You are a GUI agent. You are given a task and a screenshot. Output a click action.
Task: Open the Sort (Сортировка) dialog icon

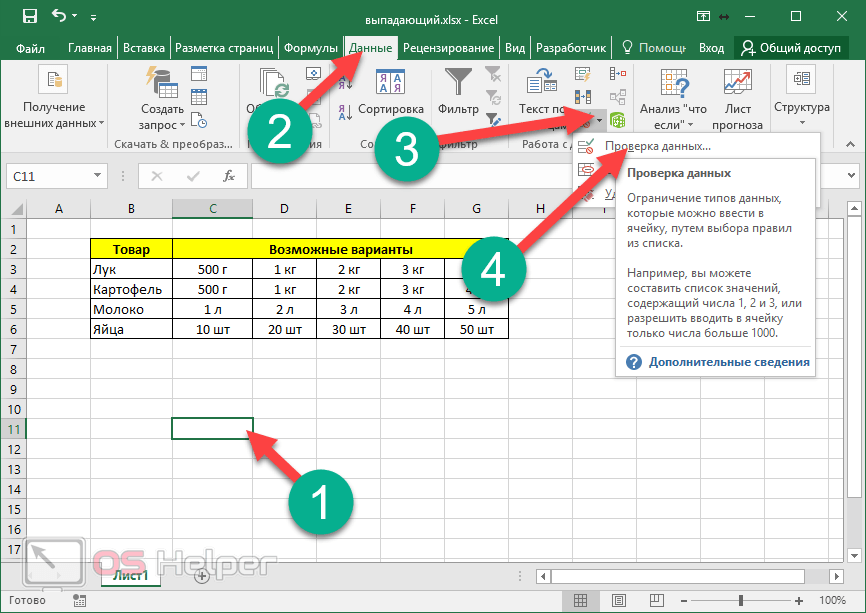coord(390,84)
